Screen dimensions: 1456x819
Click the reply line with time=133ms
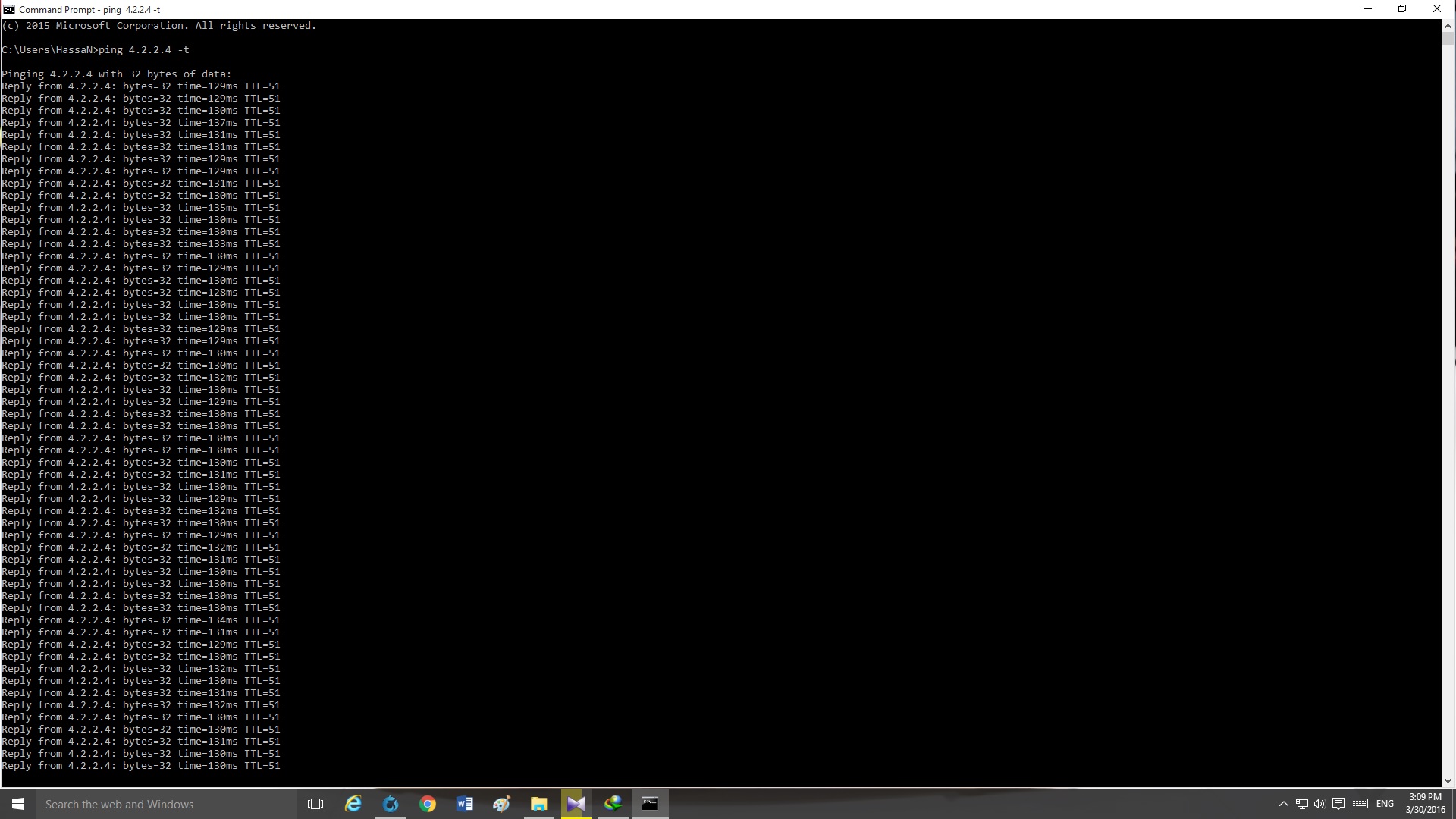141,244
